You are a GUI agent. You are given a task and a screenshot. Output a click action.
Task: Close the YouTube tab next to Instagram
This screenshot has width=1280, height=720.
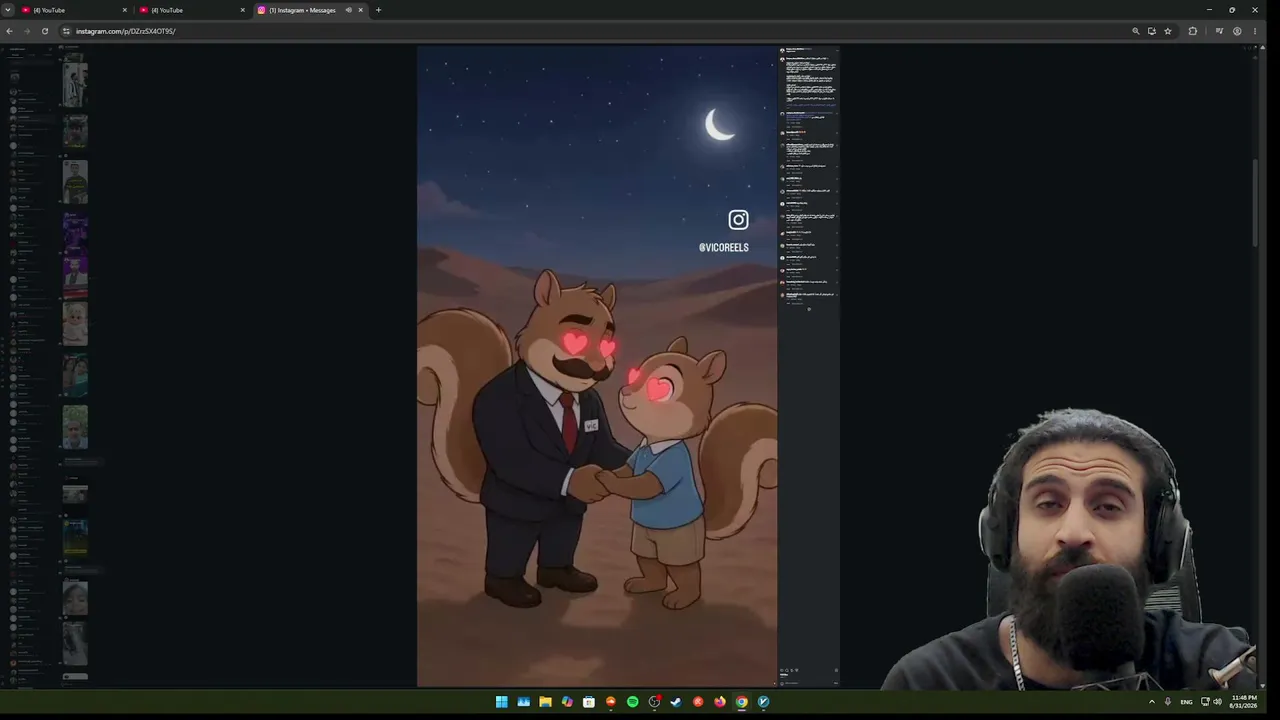(242, 10)
